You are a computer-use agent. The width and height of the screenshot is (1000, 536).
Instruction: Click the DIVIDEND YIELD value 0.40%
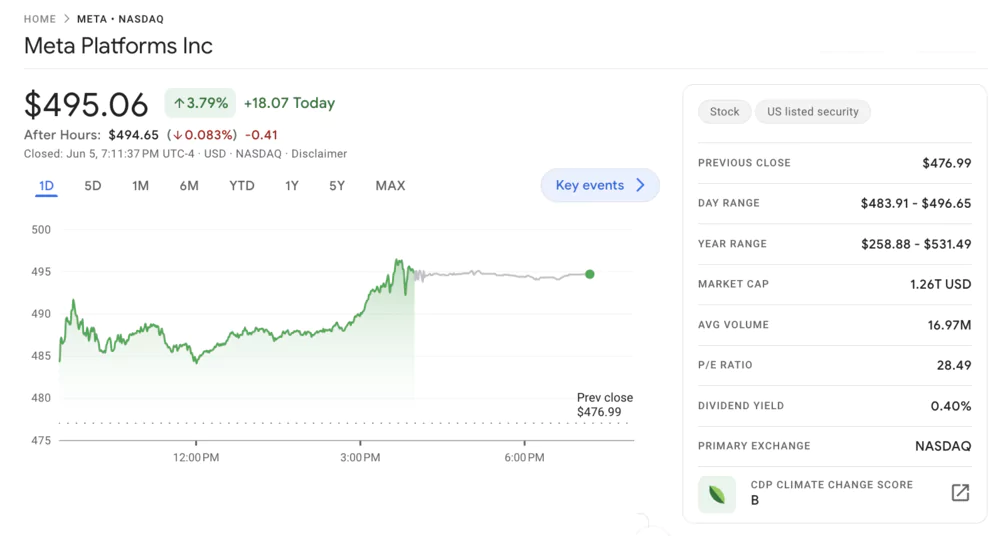[951, 406]
